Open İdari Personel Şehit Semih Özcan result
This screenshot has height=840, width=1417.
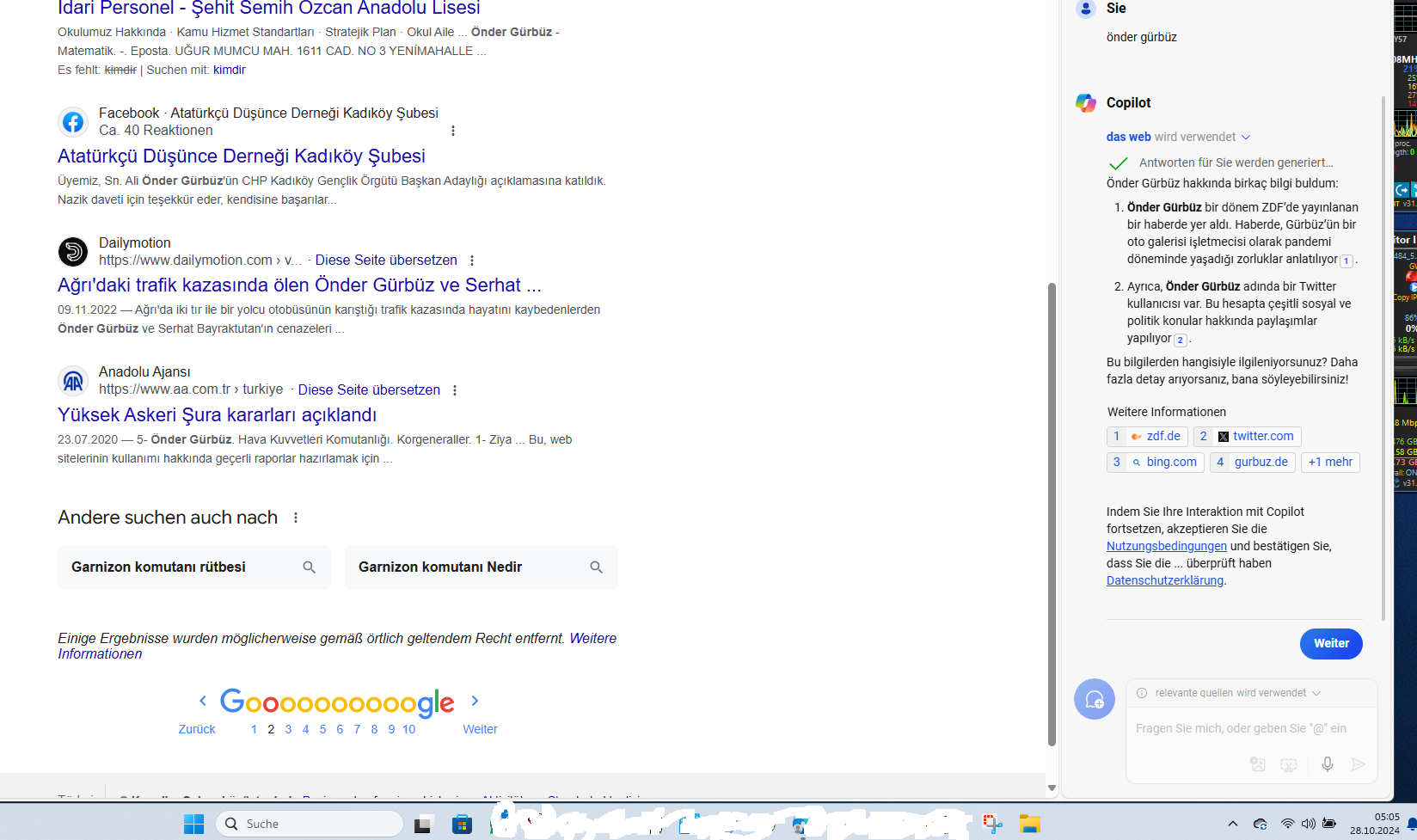pyautogui.click(x=269, y=9)
